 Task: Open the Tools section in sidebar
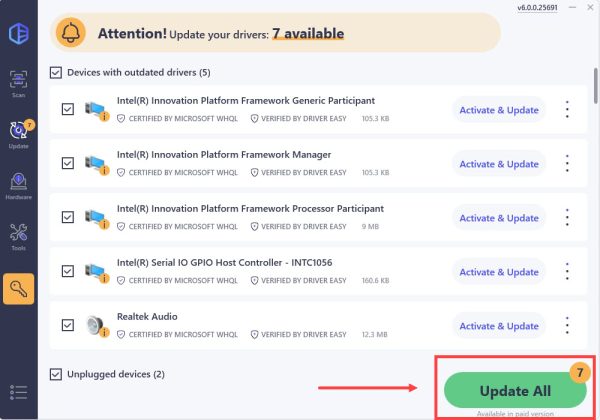pyautogui.click(x=18, y=238)
